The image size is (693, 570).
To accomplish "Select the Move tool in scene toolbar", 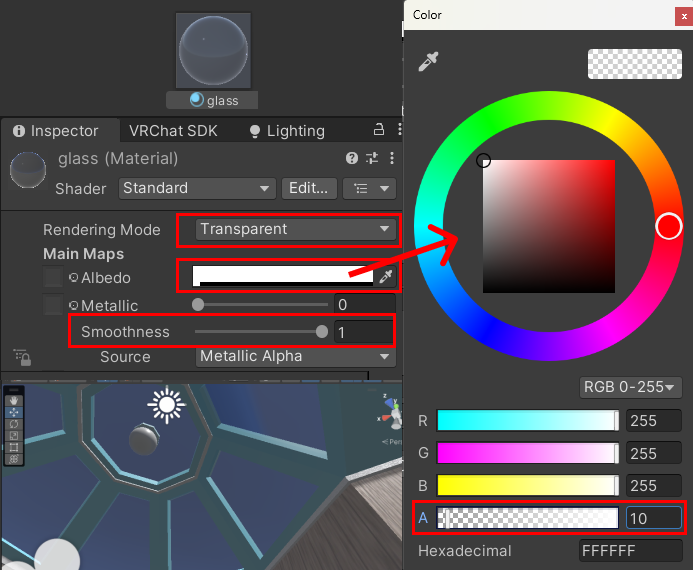I will (13, 411).
